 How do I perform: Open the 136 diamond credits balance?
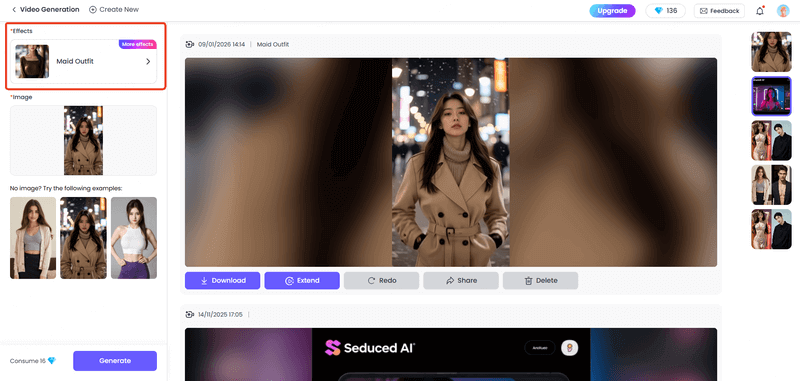[665, 11]
